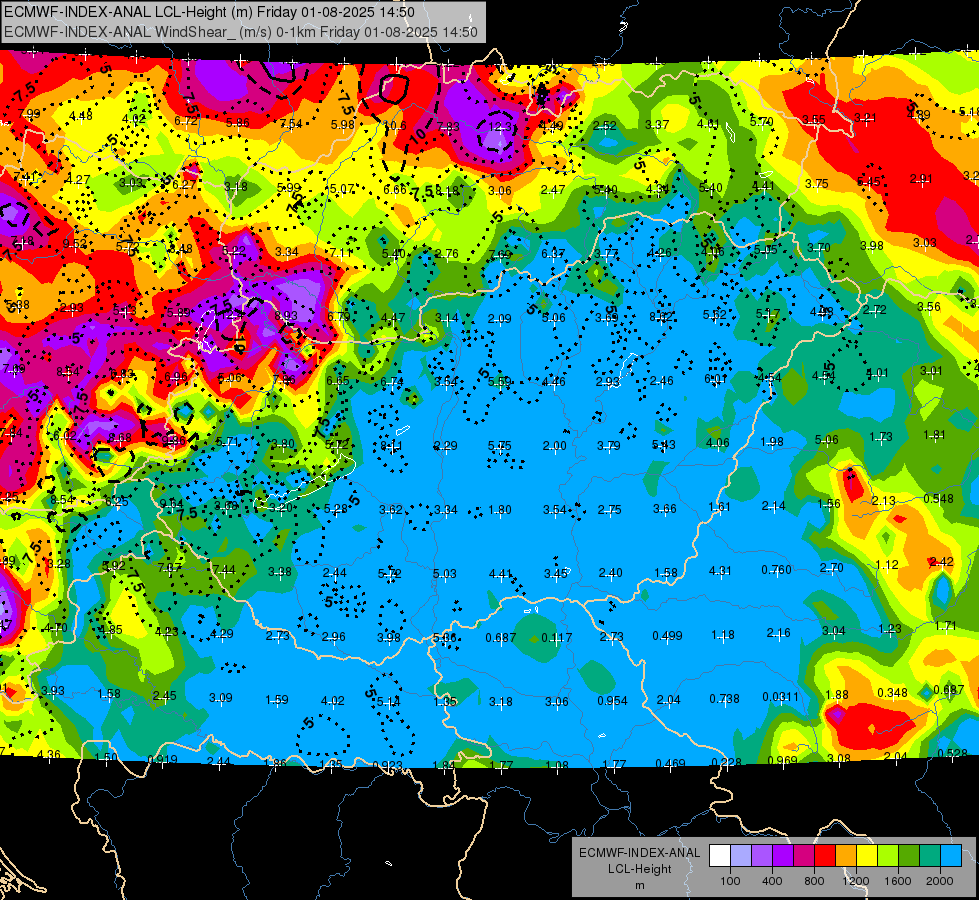Click the legend tick label 100
Viewport: 979px width, 900px height.
coord(730,881)
